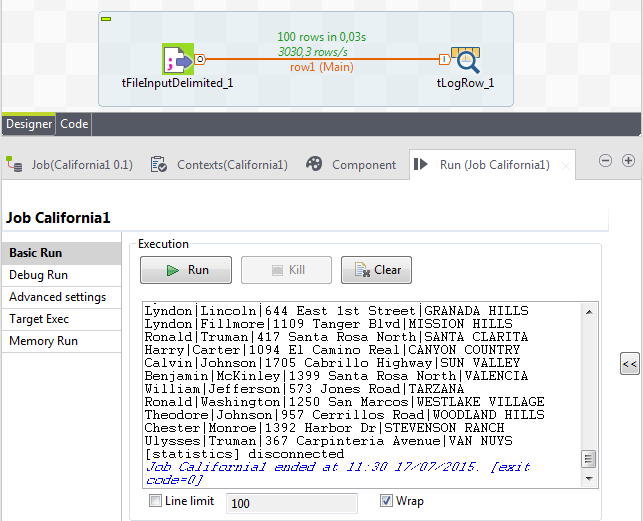Collapse the subjob with the minimize marker
This screenshot has width=643, height=521.
pyautogui.click(x=106, y=19)
